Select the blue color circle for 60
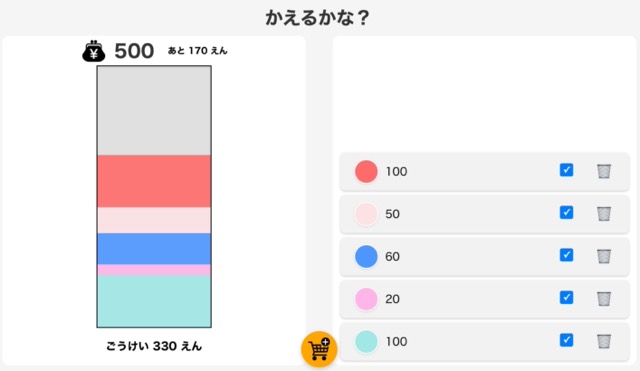640x371 pixels. 366,256
